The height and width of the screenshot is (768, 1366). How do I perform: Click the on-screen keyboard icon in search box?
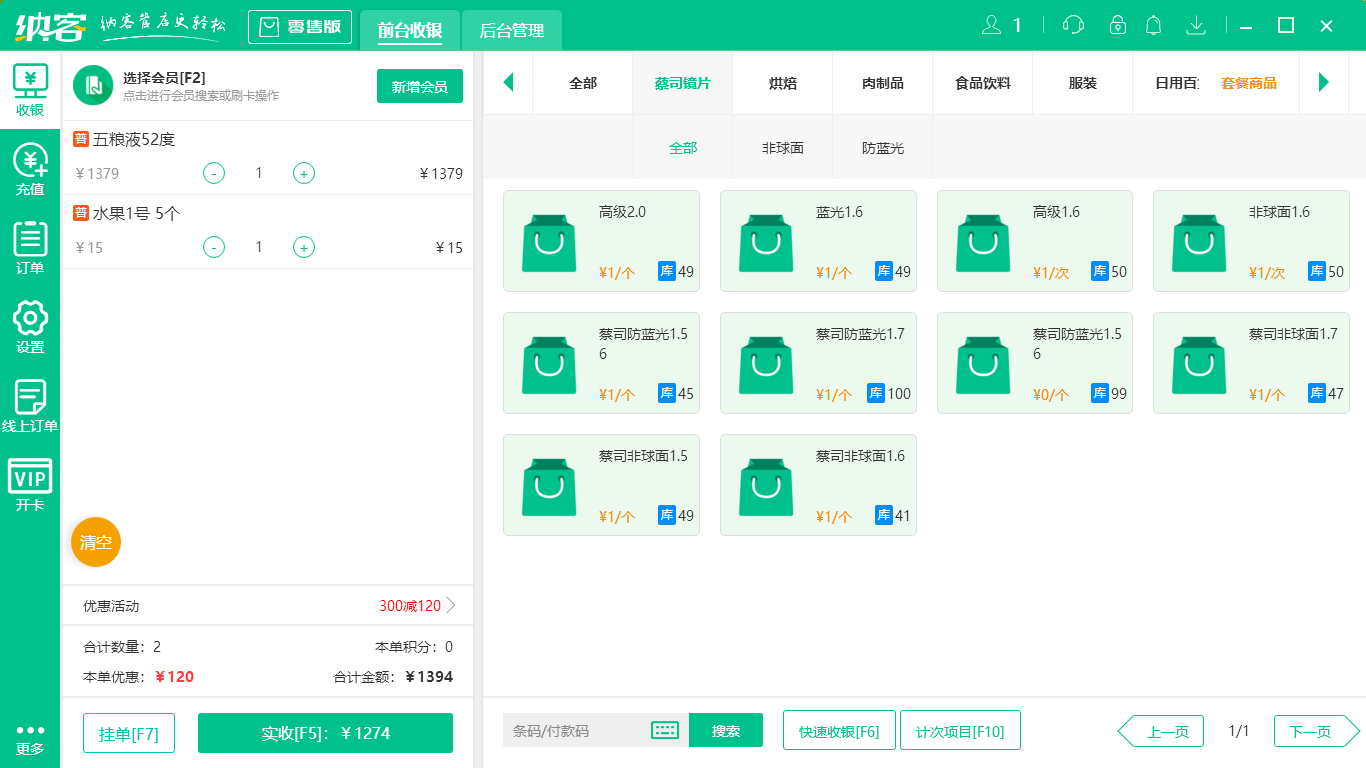pyautogui.click(x=665, y=730)
